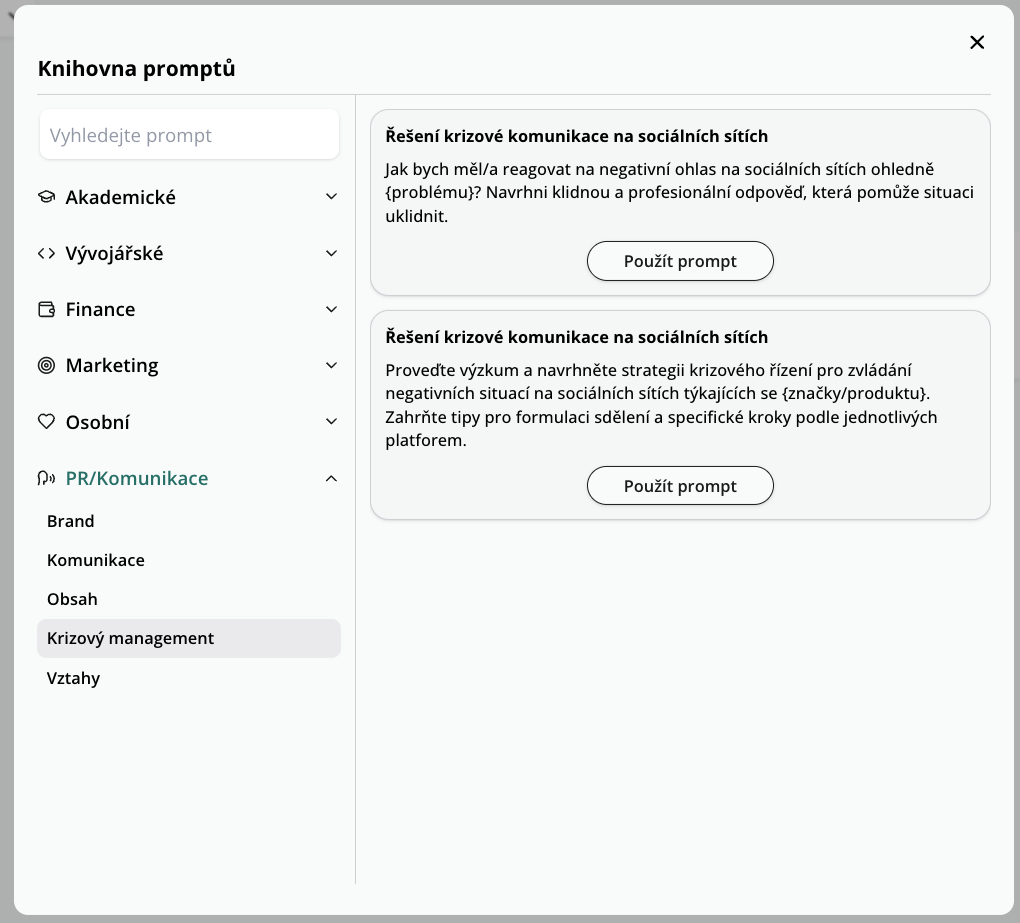Use the prompt about negativní ohlas
This screenshot has height=923, width=1020.
point(680,261)
